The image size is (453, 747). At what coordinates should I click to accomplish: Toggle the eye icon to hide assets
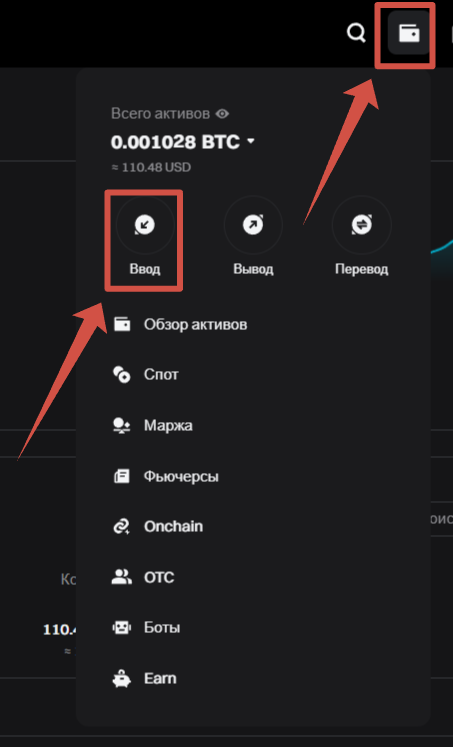point(222,114)
